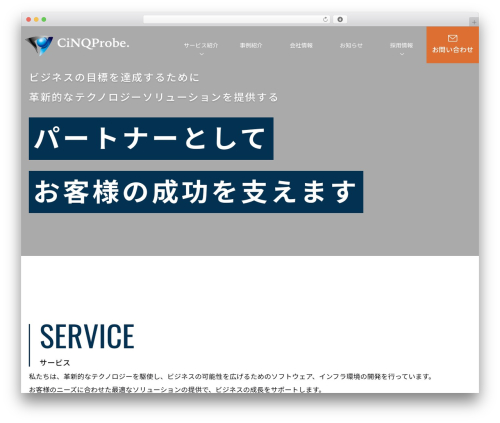Click the envelope icon in contact button

[452, 38]
